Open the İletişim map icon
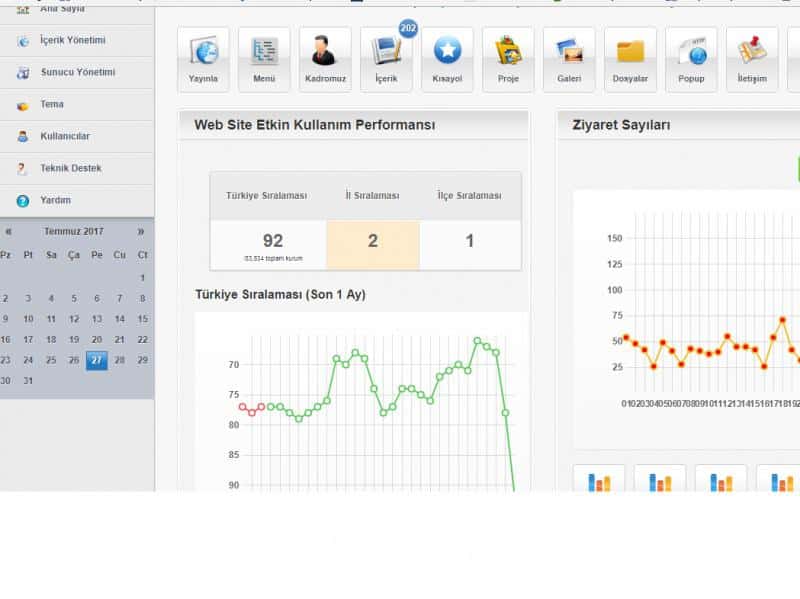 752,59
